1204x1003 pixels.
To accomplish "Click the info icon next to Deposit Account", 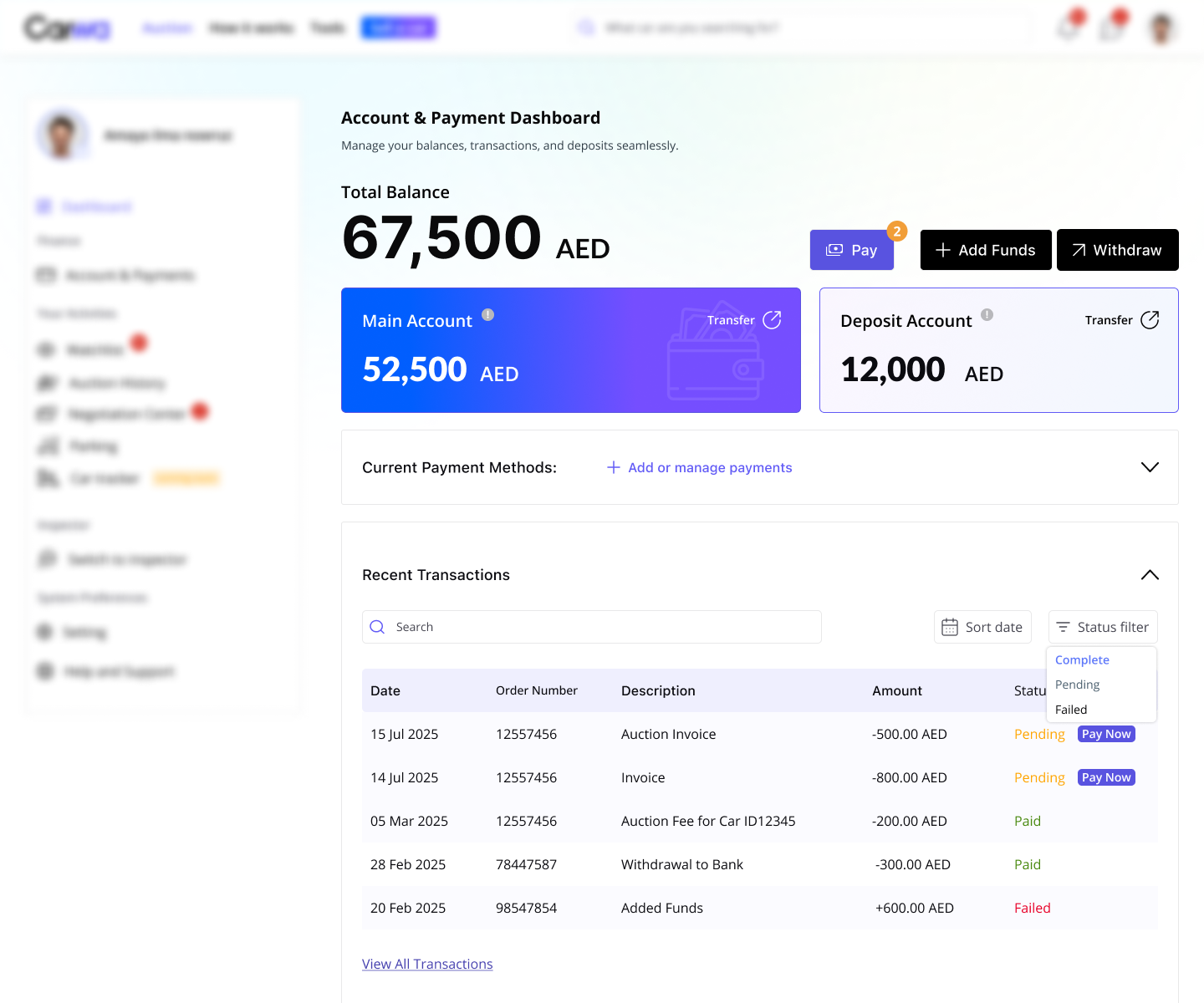I will click(987, 316).
